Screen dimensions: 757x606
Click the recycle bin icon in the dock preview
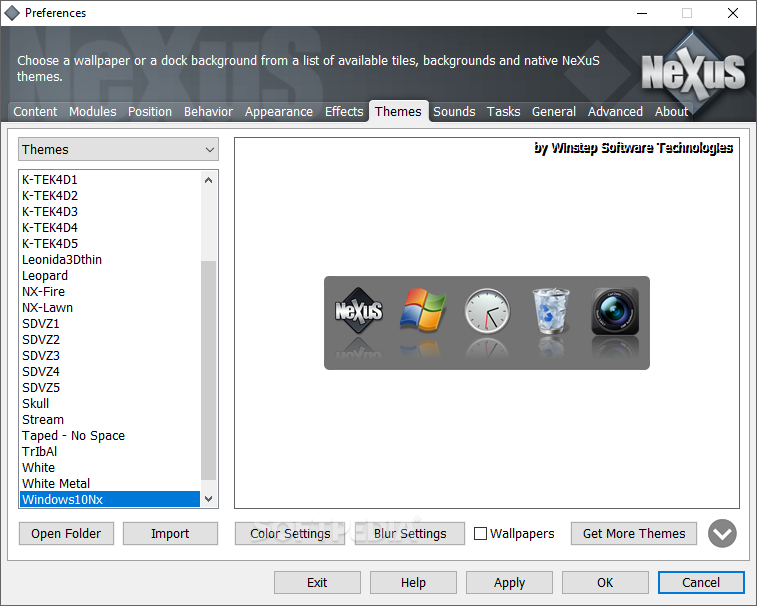[x=551, y=311]
